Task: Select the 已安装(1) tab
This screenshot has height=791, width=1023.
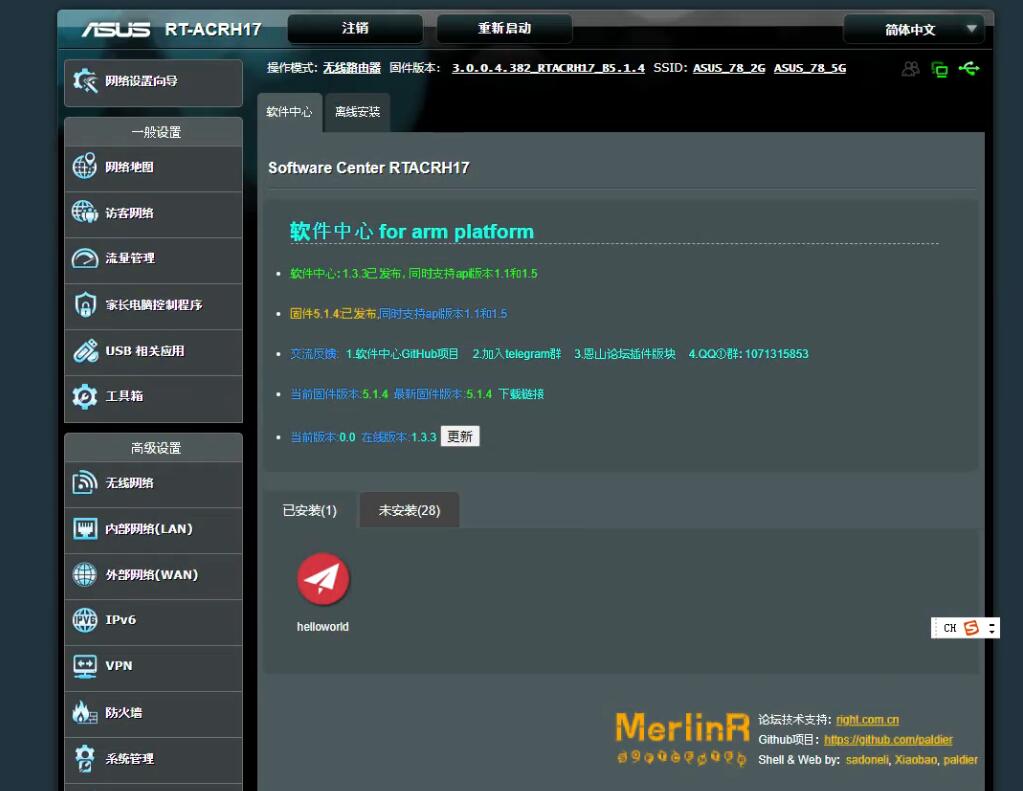Action: (x=309, y=510)
